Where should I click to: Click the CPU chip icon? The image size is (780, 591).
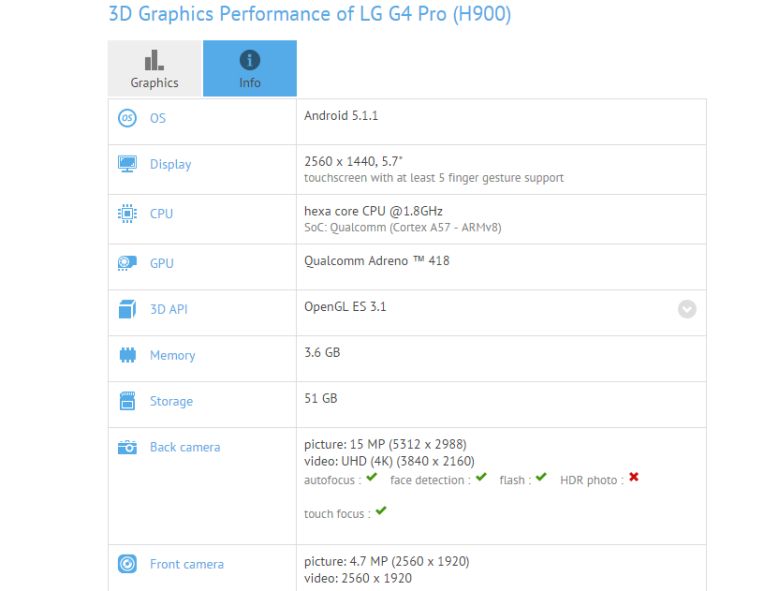pos(127,213)
